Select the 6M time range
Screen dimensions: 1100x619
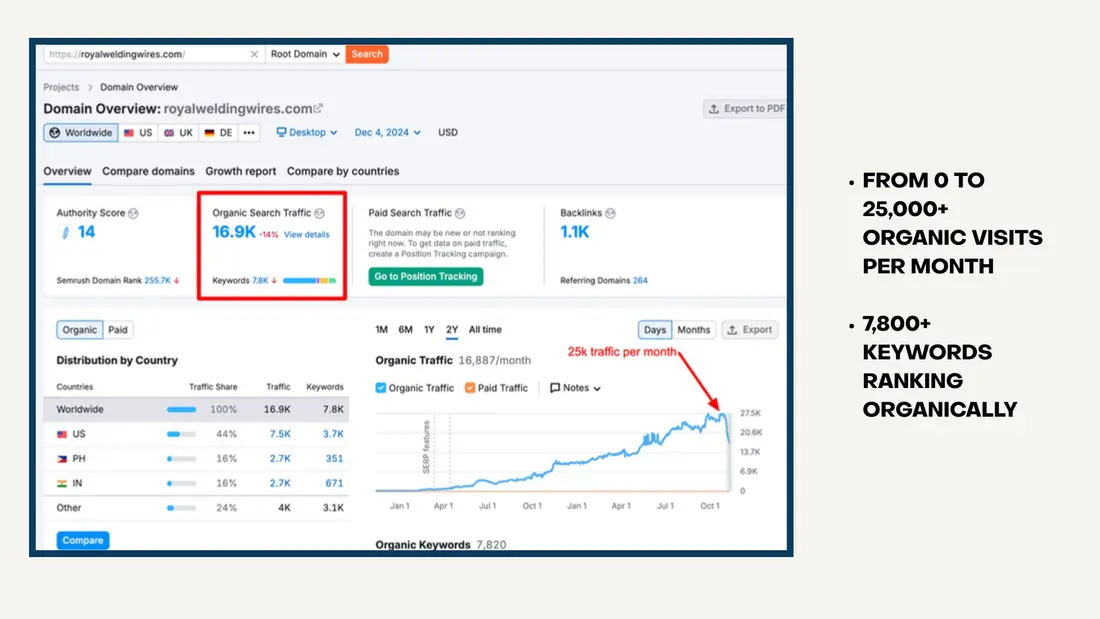click(405, 330)
